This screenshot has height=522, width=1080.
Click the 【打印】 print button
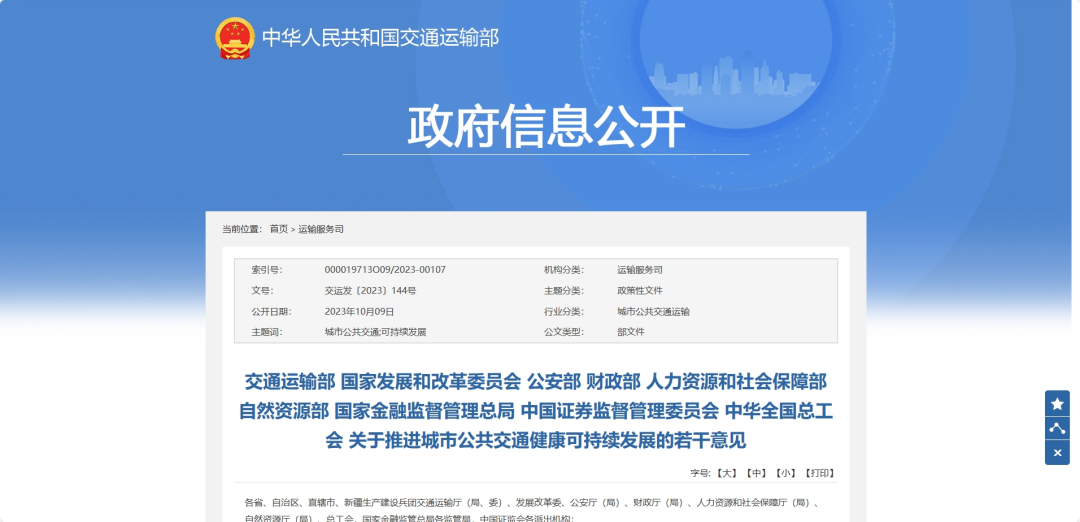[820, 473]
